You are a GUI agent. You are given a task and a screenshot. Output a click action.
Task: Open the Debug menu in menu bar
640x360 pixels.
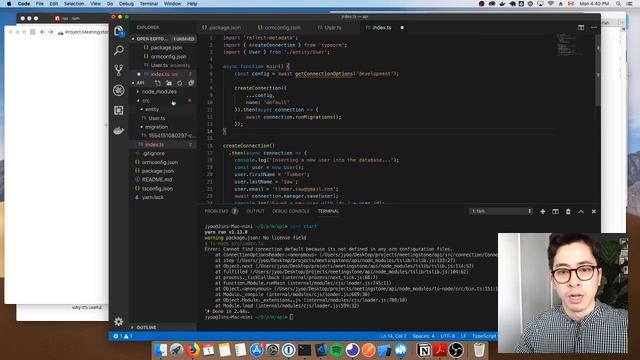126,4
